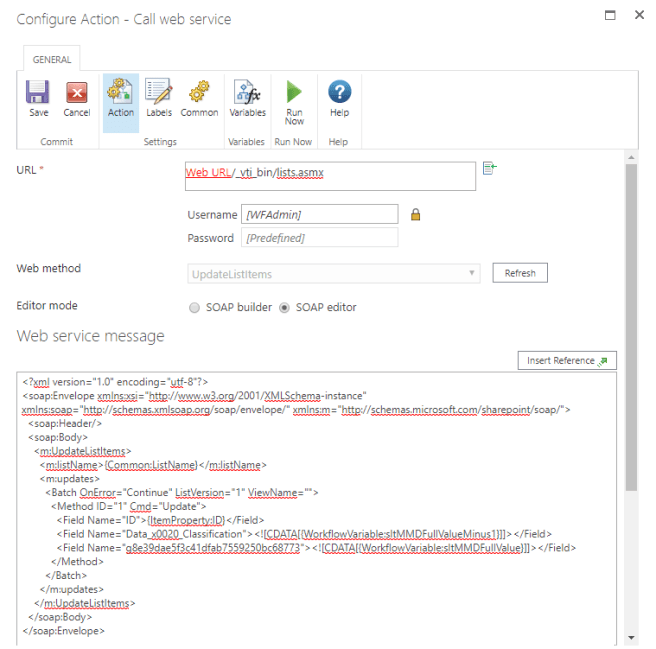Select the SOAP editor radio button
The width and height of the screenshot is (656, 649).
click(x=284, y=308)
